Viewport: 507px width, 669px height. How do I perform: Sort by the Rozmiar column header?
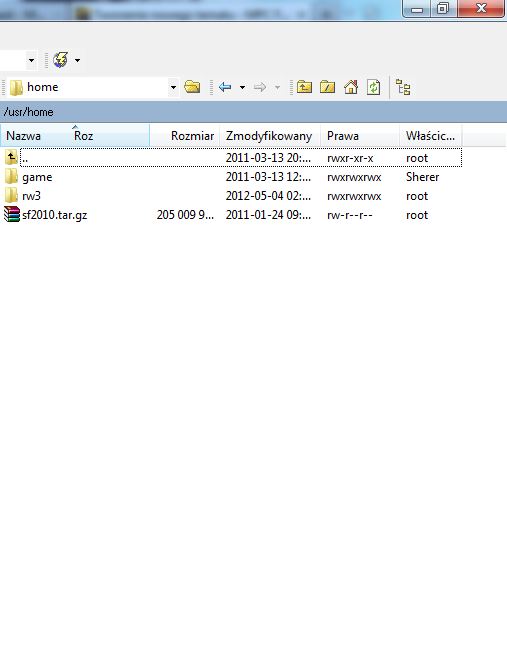(185, 136)
